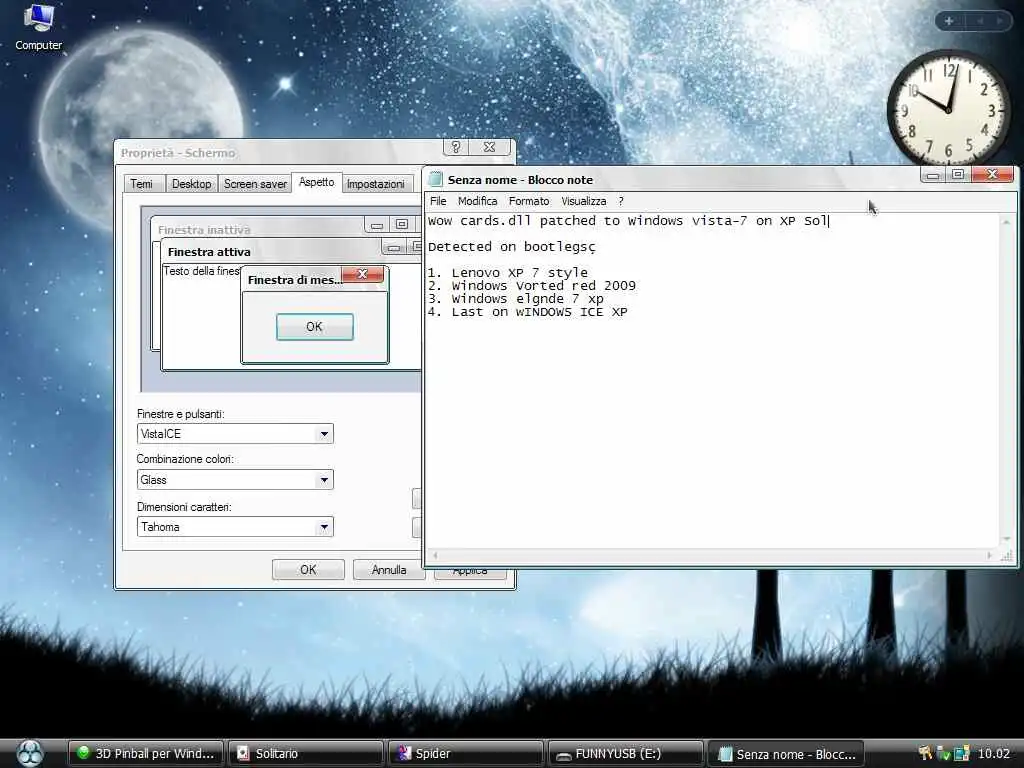The width and height of the screenshot is (1024, 768).
Task: Expand the Finestre e pulsanti dropdown (VistaICE)
Action: [324, 434]
